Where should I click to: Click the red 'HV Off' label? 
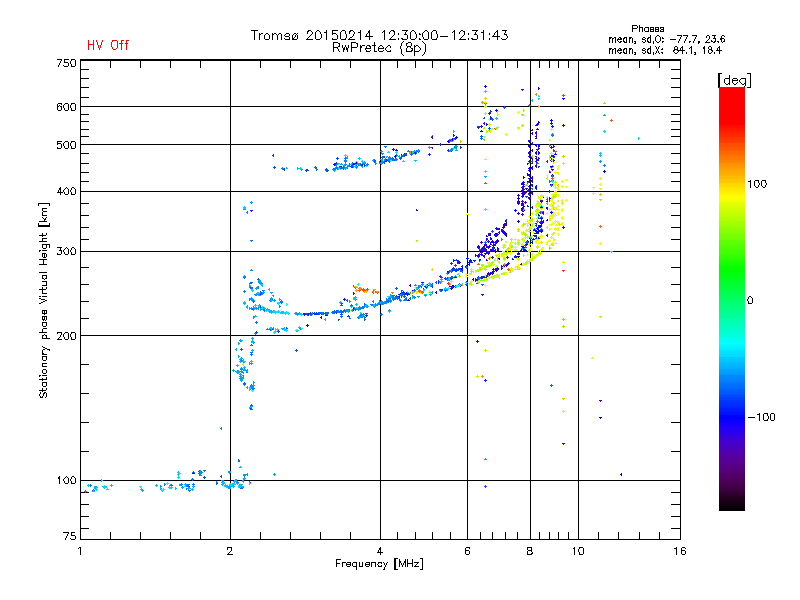(x=108, y=45)
